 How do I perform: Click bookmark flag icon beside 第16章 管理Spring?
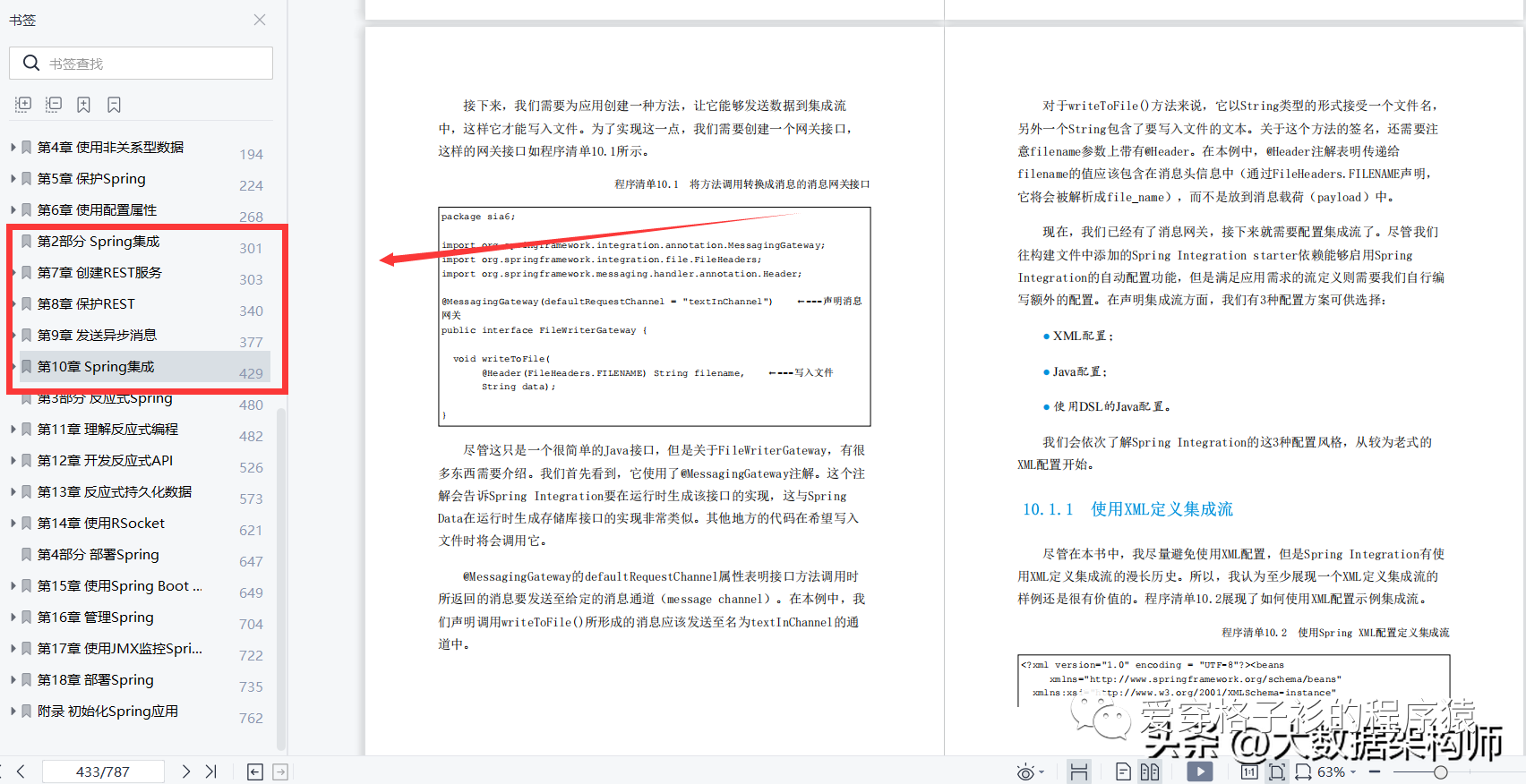coord(27,617)
